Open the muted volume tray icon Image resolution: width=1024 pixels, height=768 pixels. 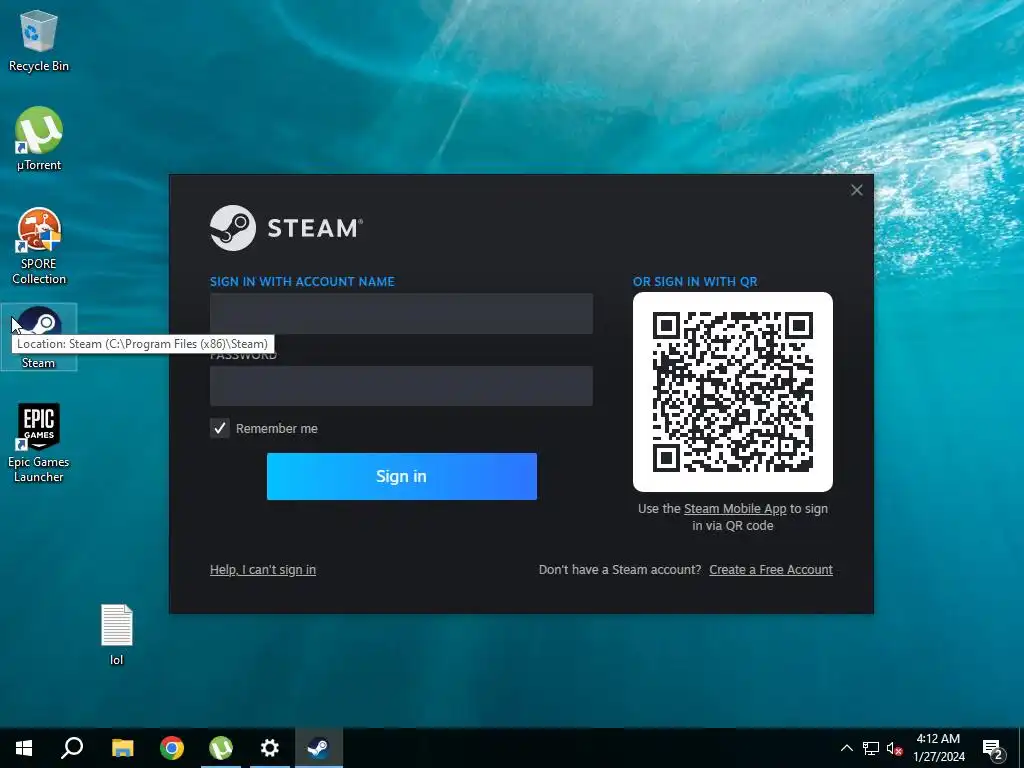coord(894,748)
